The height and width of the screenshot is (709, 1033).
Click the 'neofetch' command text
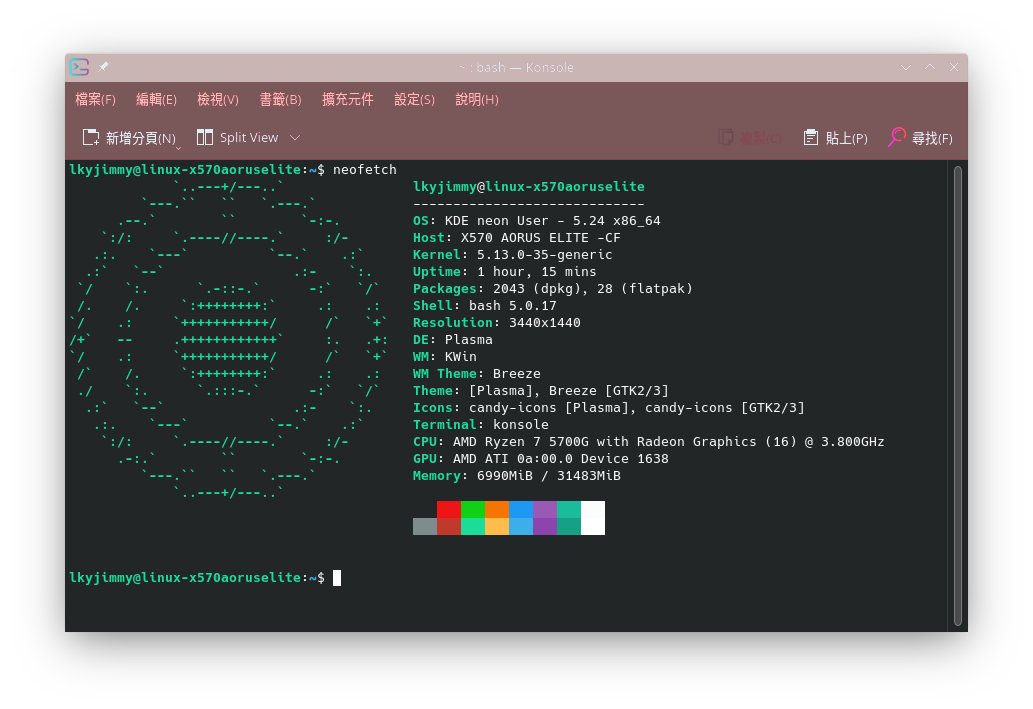(364, 169)
